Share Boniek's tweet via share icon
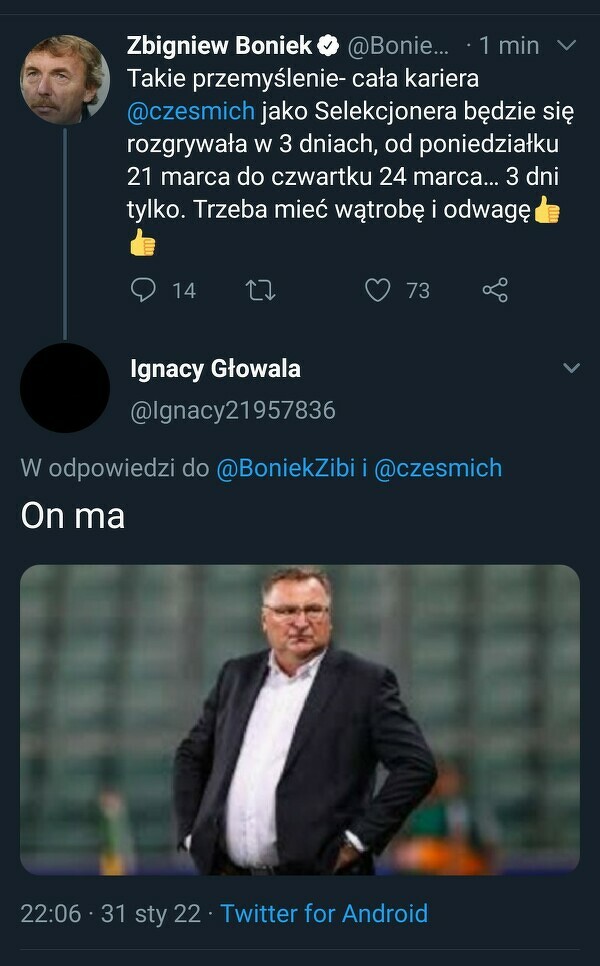600x966 pixels. [x=495, y=290]
